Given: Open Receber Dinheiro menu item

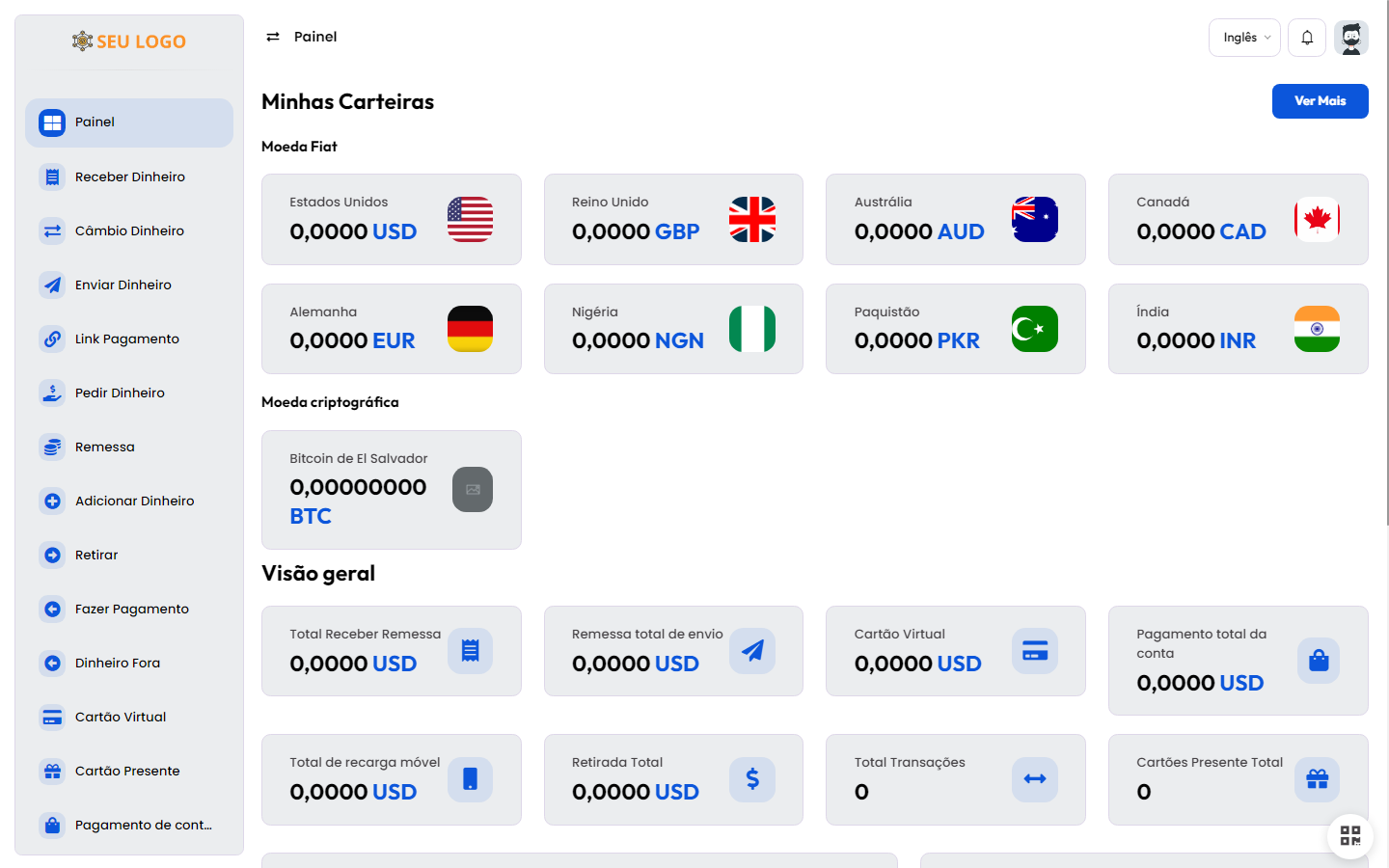Looking at the screenshot, I should coord(129,176).
